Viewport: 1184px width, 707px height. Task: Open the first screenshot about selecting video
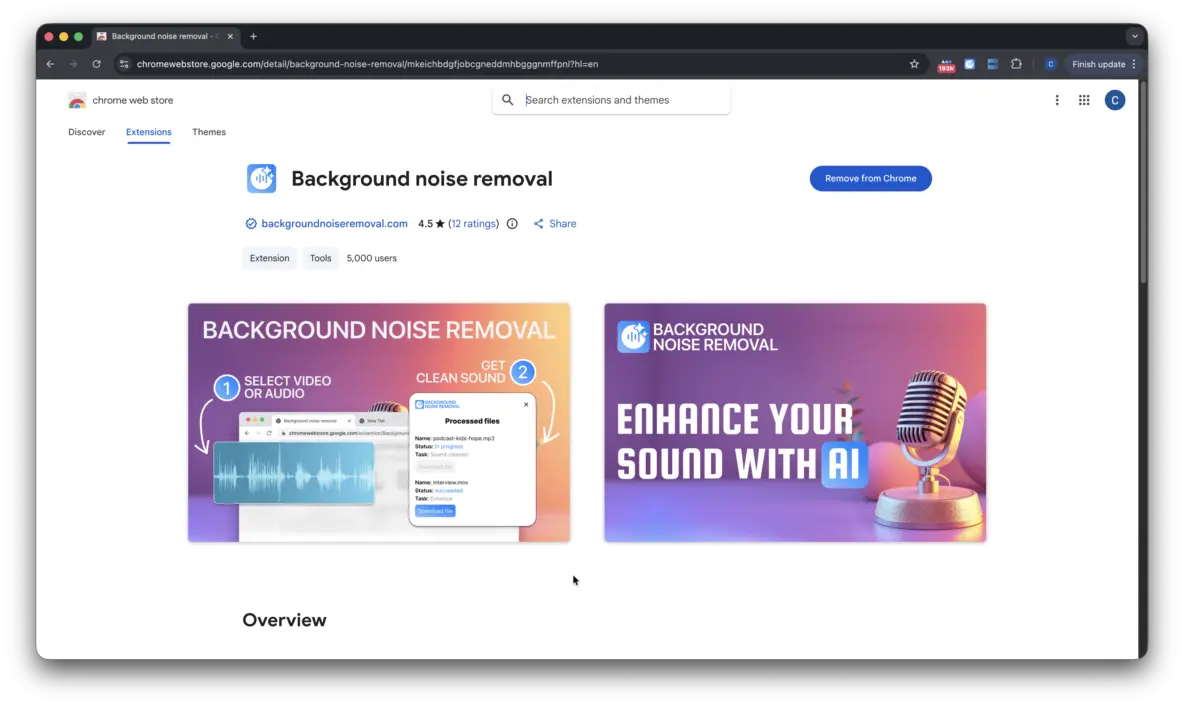379,422
